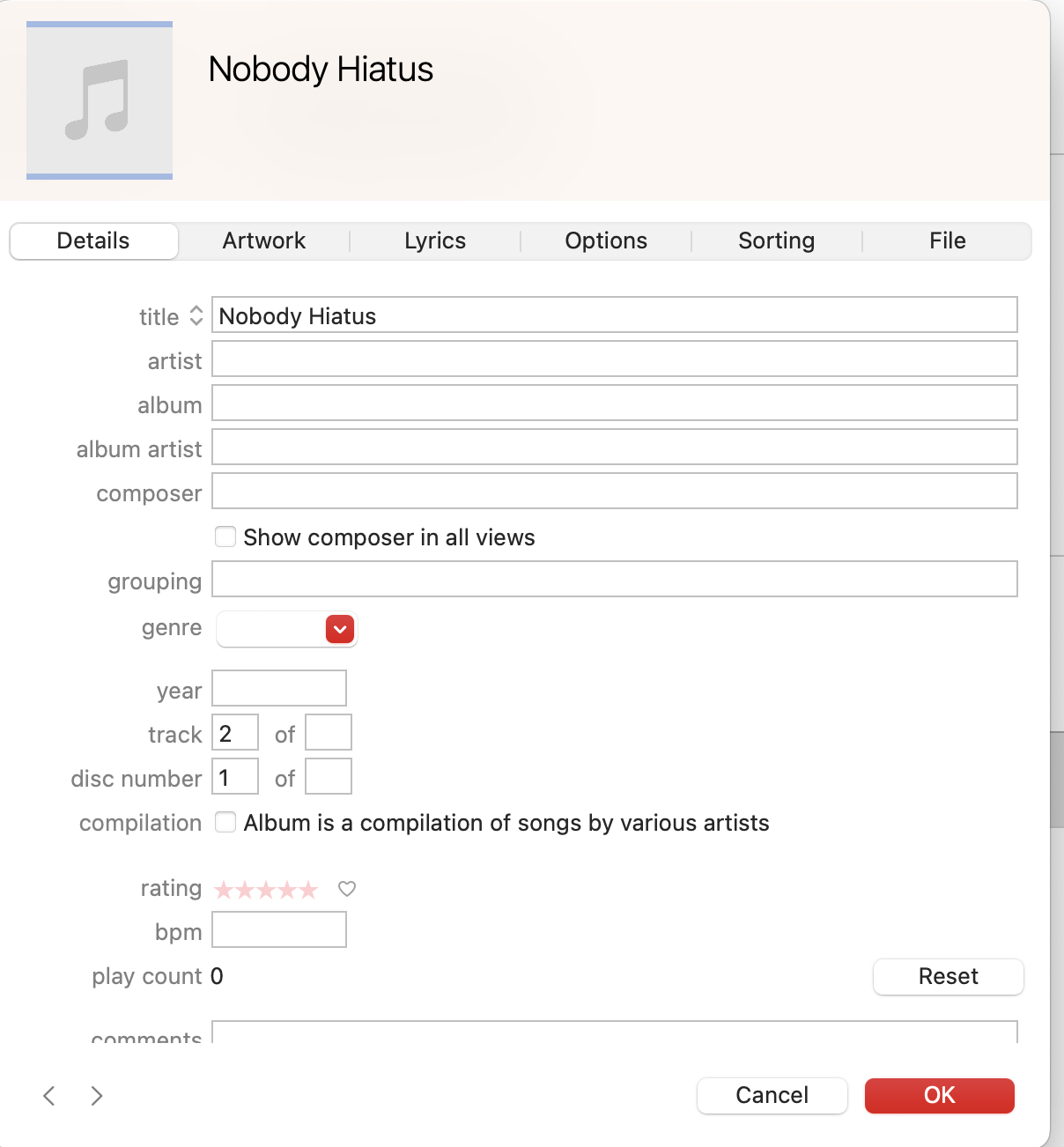Open the Sorting tab
Screen dimensions: 1064x1147
[776, 240]
